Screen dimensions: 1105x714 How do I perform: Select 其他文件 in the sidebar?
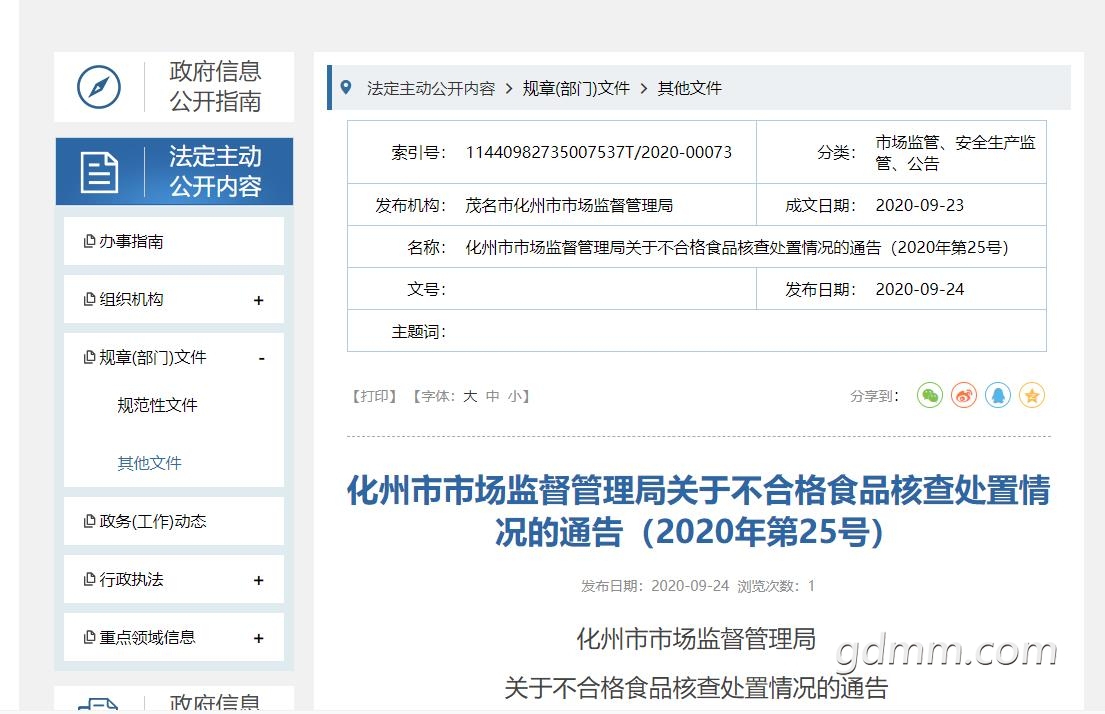click(149, 462)
